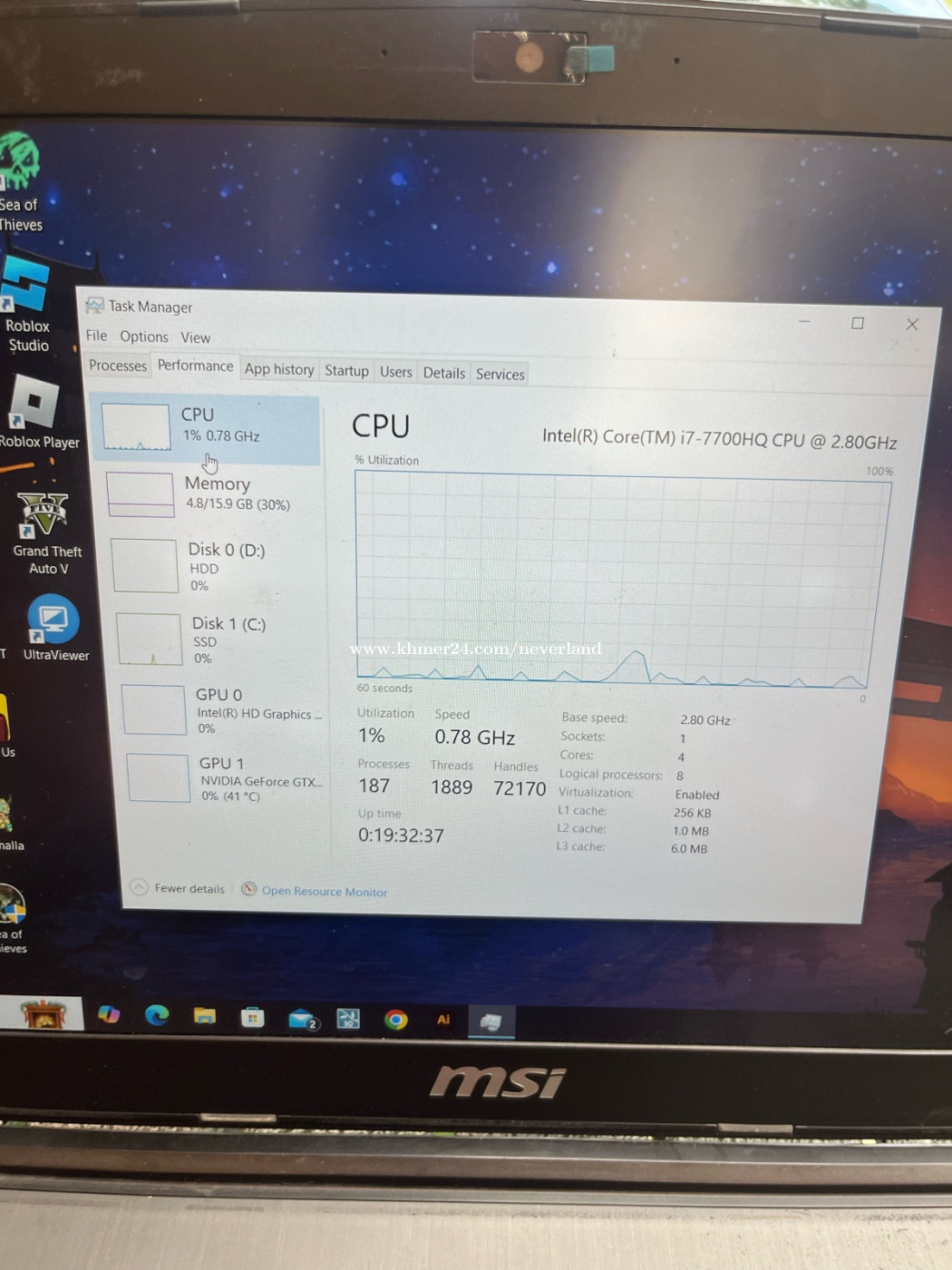
Task: Open Microsoft Store in the taskbar
Action: [252, 1018]
